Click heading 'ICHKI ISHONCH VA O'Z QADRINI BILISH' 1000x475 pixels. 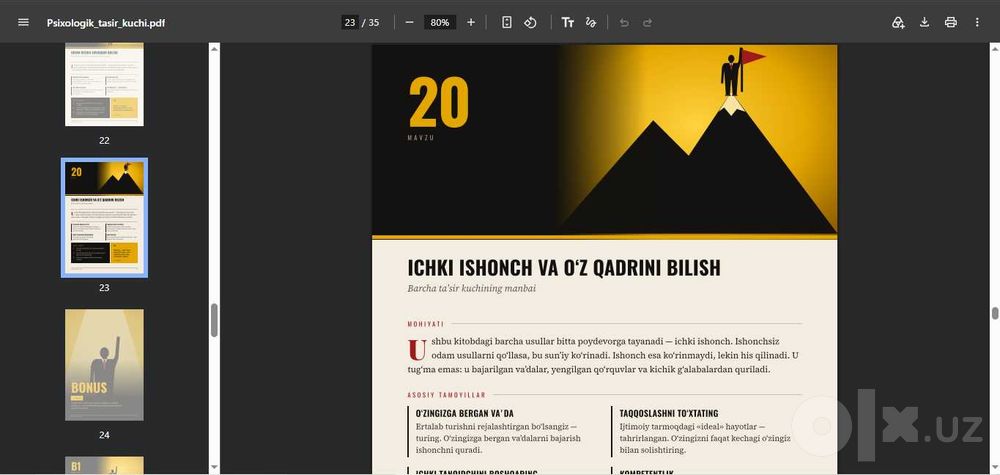(564, 268)
